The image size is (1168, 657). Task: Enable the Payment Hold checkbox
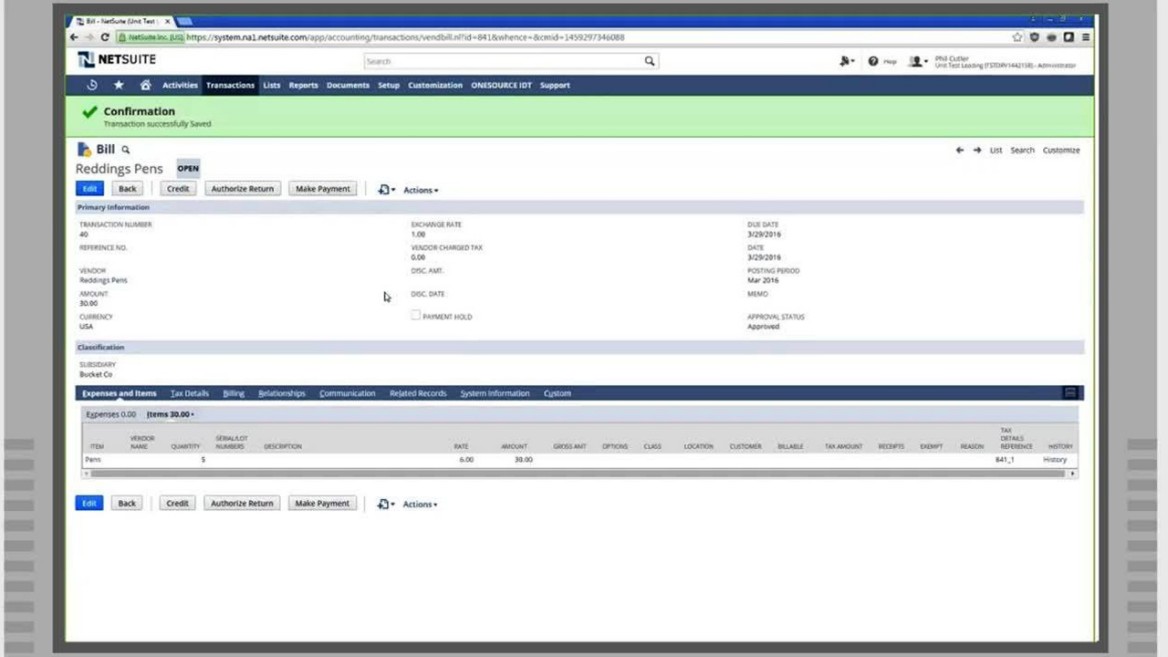click(x=416, y=315)
